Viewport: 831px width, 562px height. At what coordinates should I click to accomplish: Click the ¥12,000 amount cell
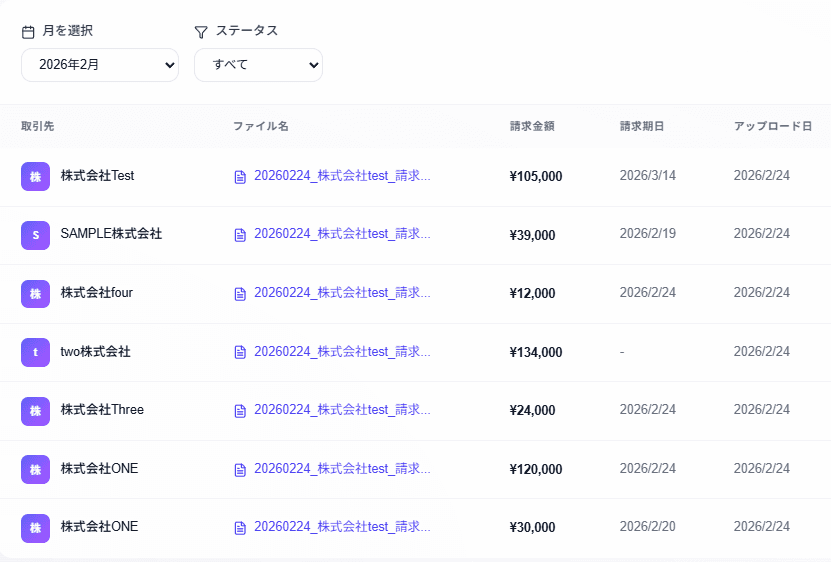click(x=532, y=293)
